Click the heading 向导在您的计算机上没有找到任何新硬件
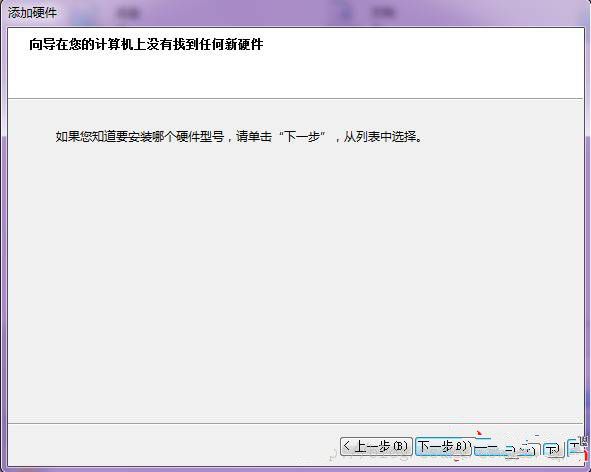Screen dimensions: 591x472 click(x=146, y=44)
